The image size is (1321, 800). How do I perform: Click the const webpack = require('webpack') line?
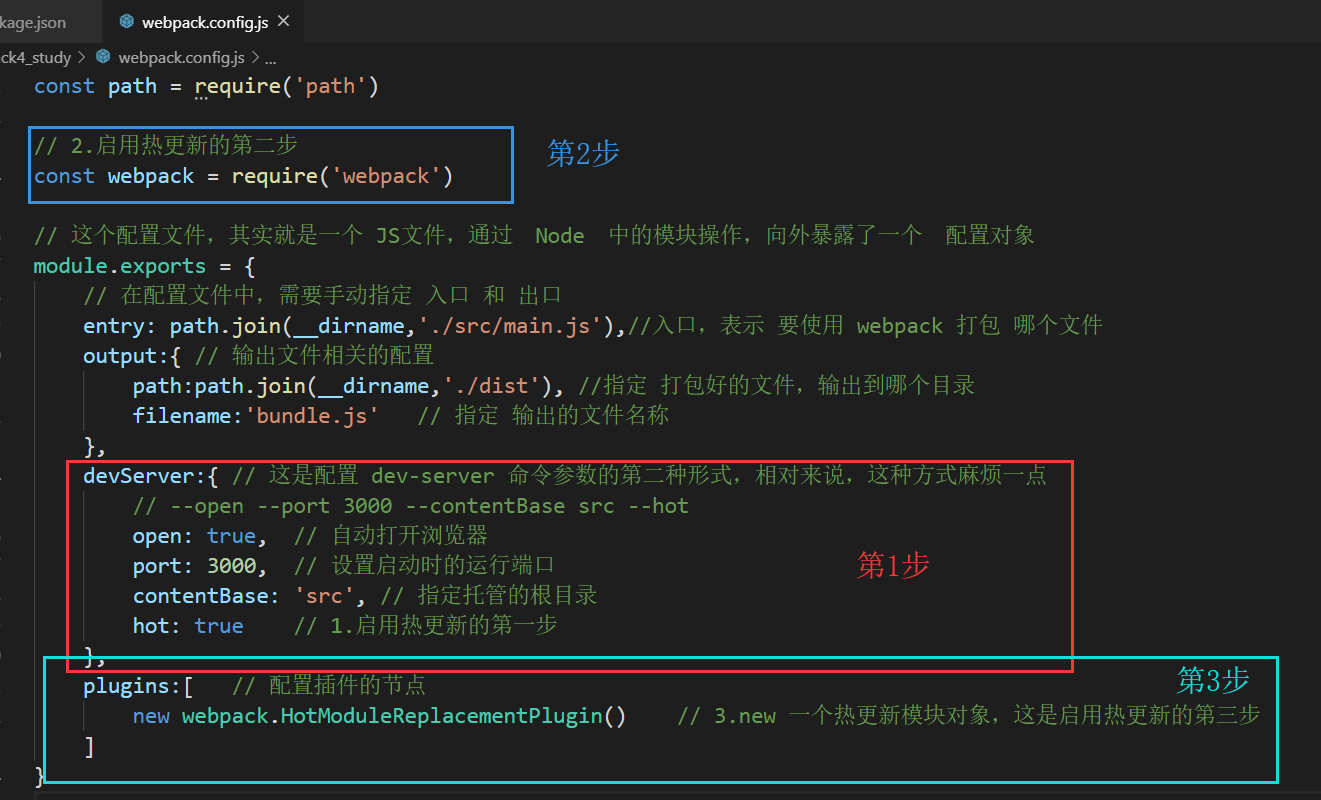point(243,176)
